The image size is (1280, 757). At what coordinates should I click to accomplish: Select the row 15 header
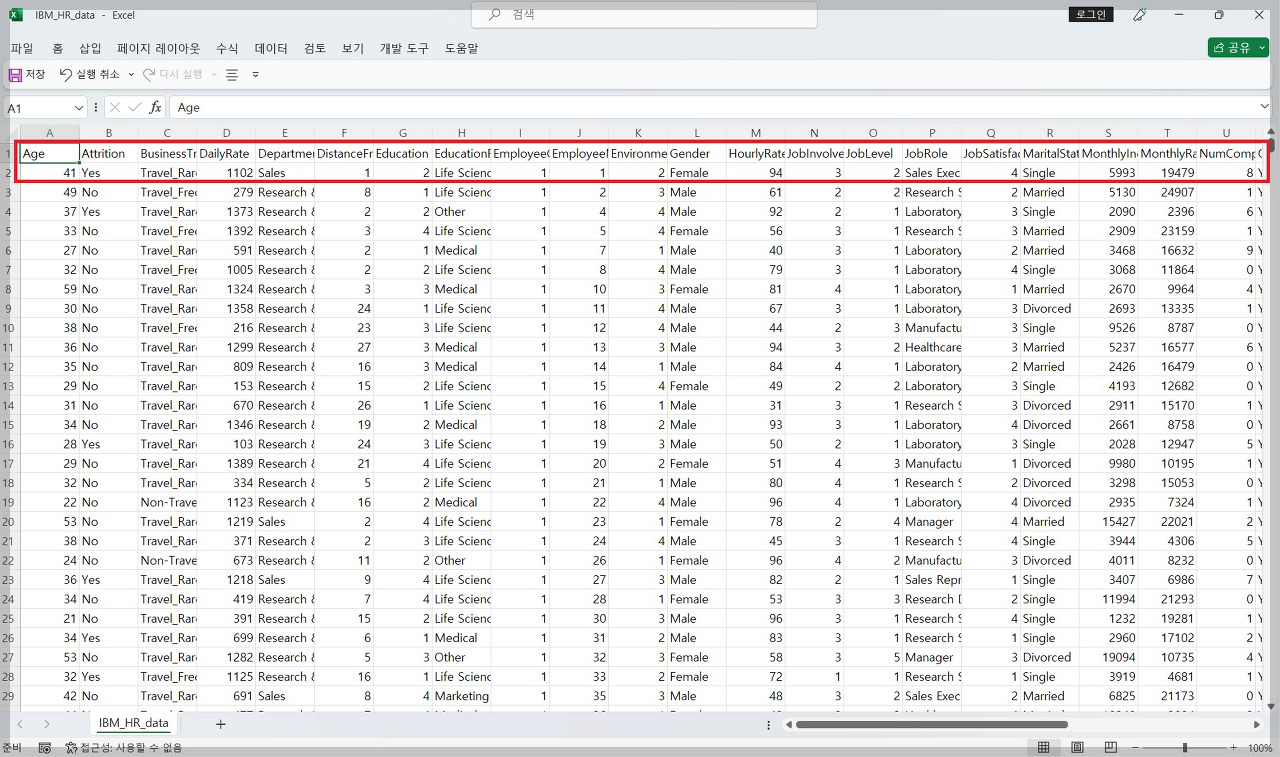point(9,425)
